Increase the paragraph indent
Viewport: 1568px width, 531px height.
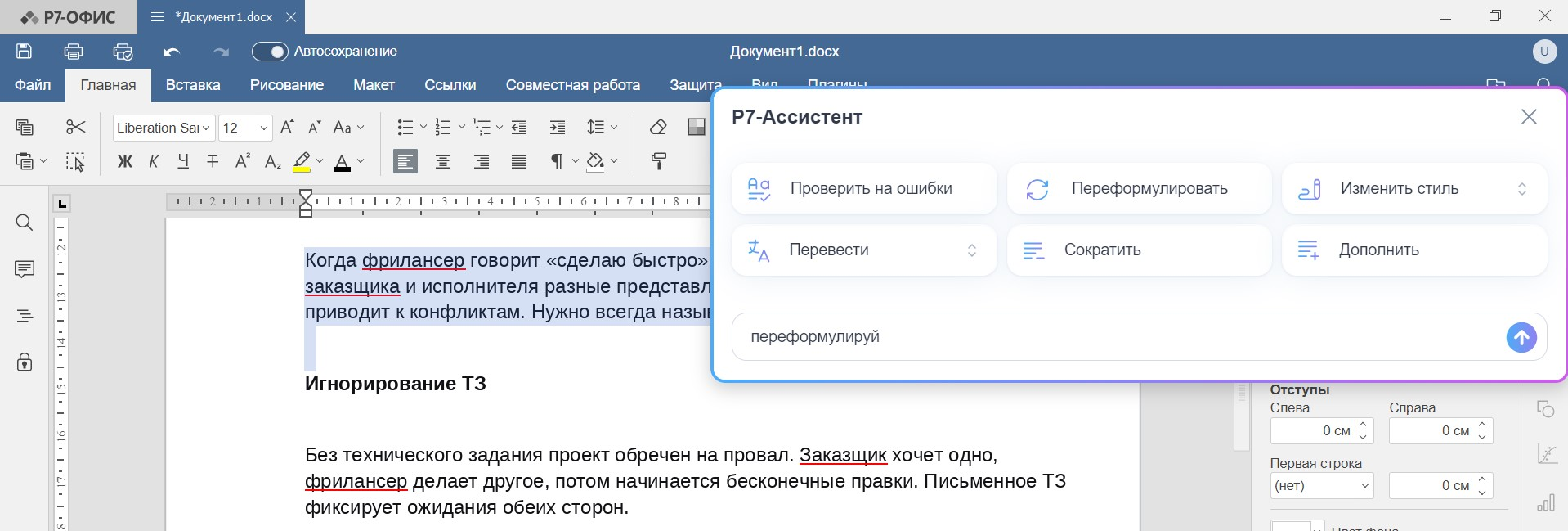[x=558, y=127]
